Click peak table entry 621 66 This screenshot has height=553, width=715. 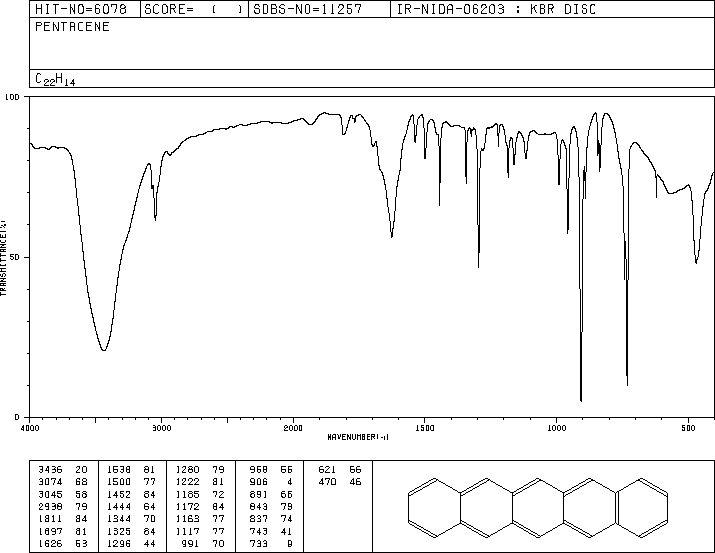pos(340,469)
